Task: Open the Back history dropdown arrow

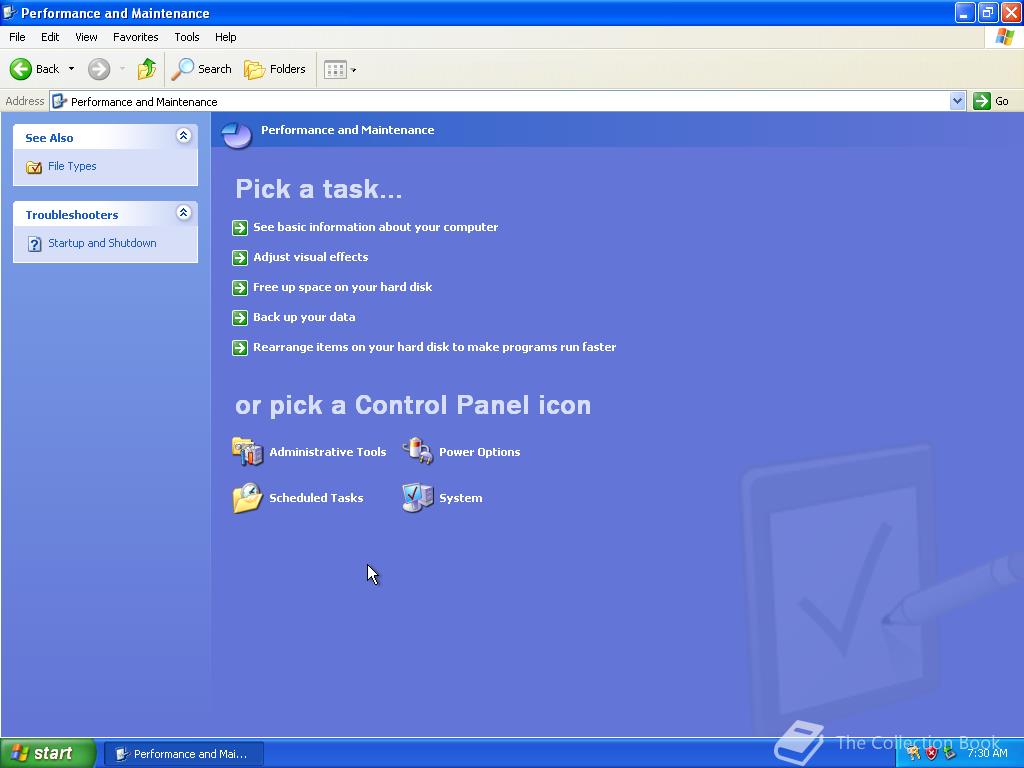Action: pyautogui.click(x=71, y=69)
